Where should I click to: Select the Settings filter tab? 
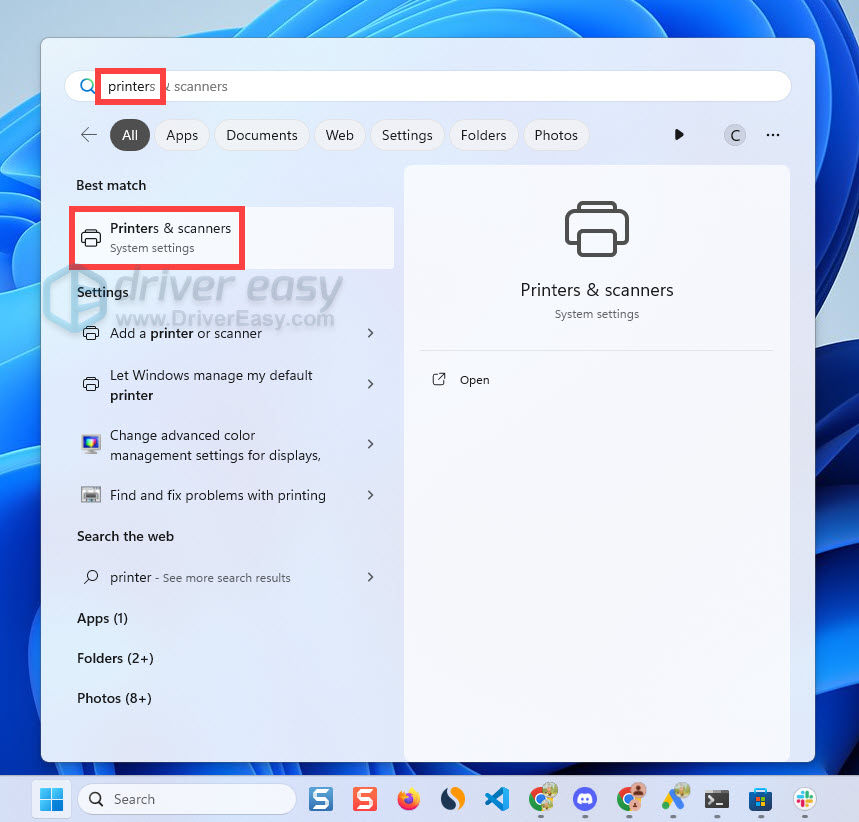(x=407, y=135)
